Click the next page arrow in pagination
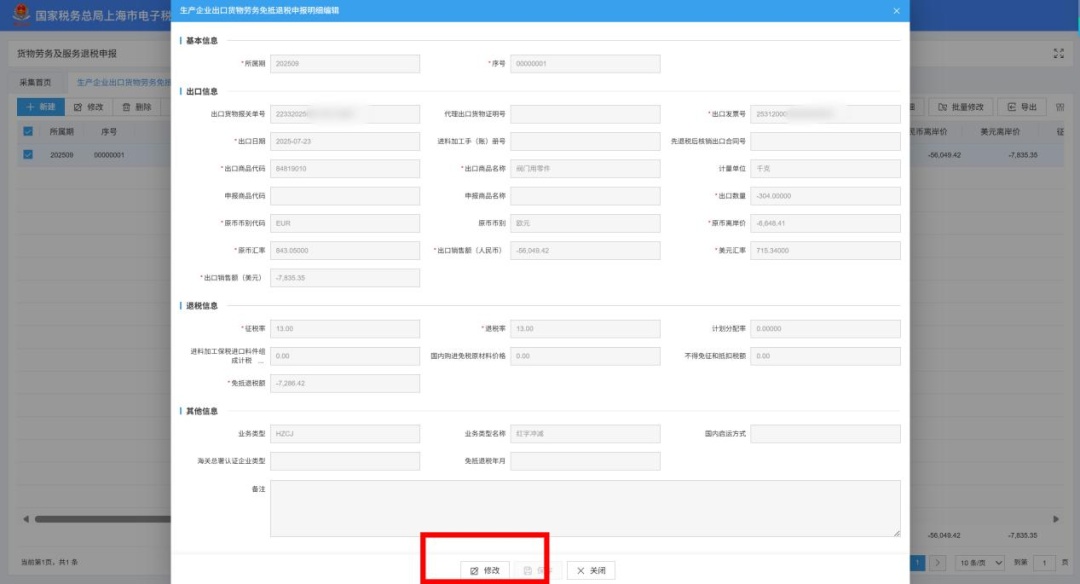This screenshot has width=1080, height=584. (x=938, y=563)
